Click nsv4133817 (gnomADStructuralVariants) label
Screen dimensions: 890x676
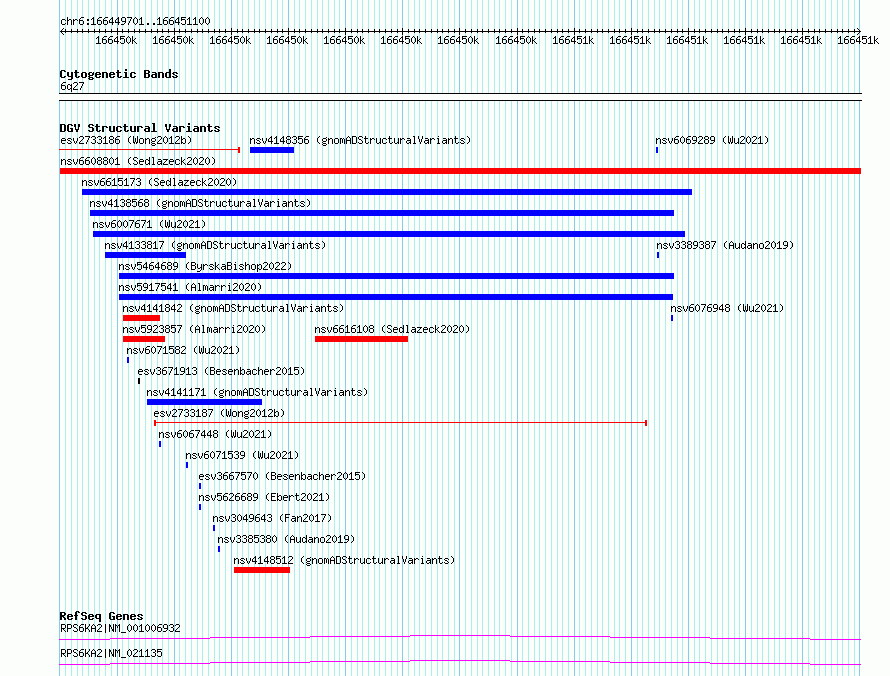215,245
